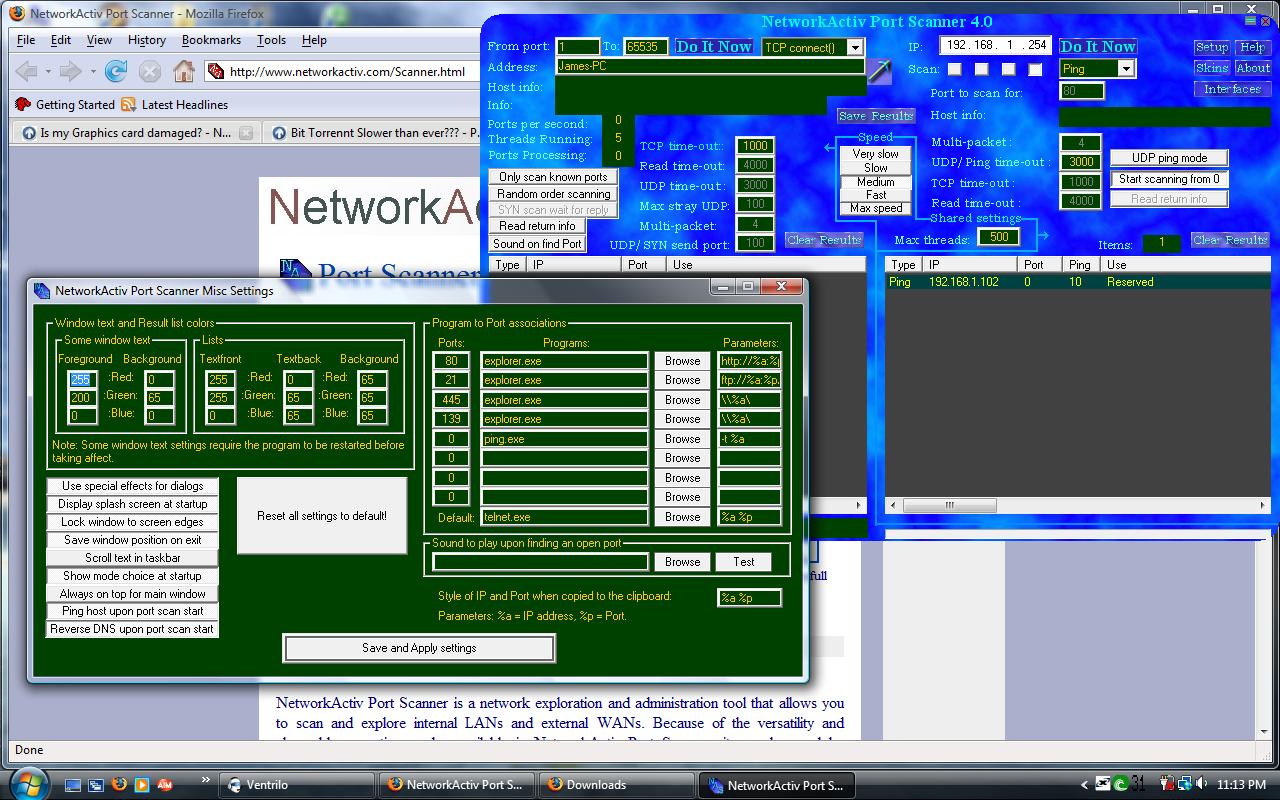The height and width of the screenshot is (800, 1280).
Task: Click Interfaces button in Port Scanner
Action: [x=1232, y=89]
